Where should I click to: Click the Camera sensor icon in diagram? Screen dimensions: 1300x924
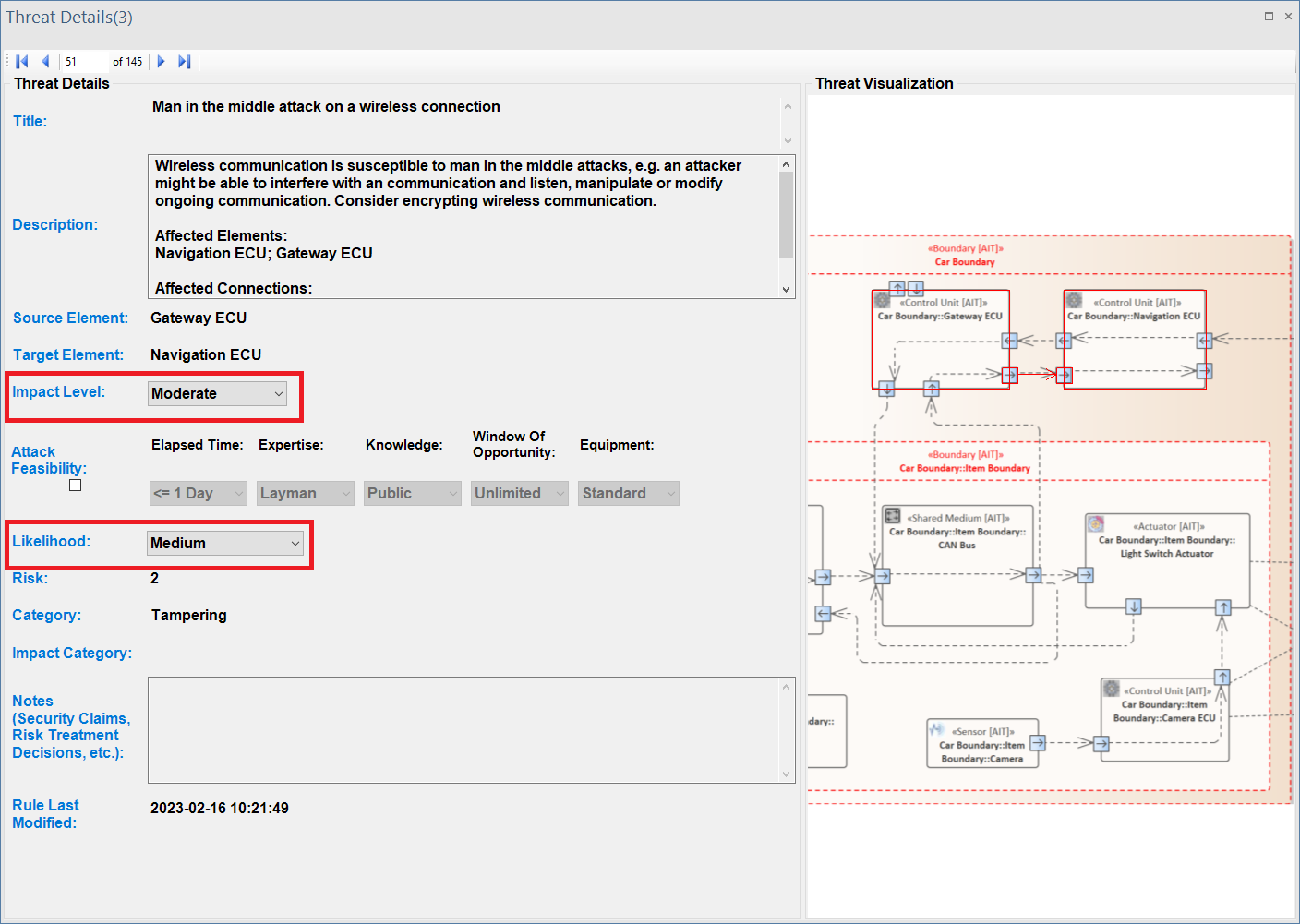(x=937, y=730)
